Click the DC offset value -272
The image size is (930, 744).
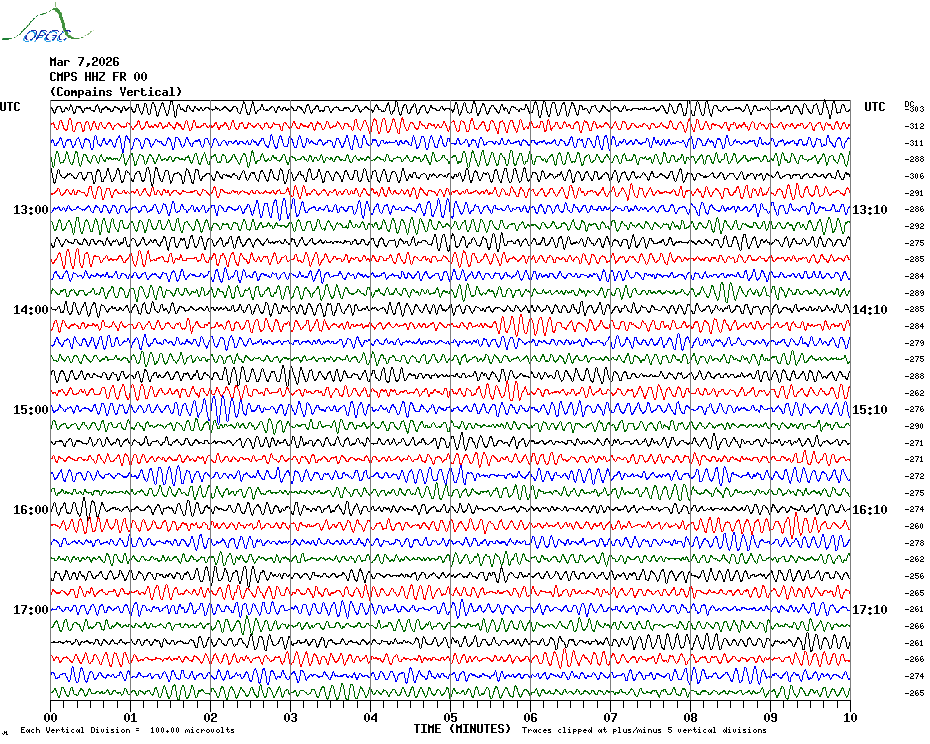click(x=915, y=476)
